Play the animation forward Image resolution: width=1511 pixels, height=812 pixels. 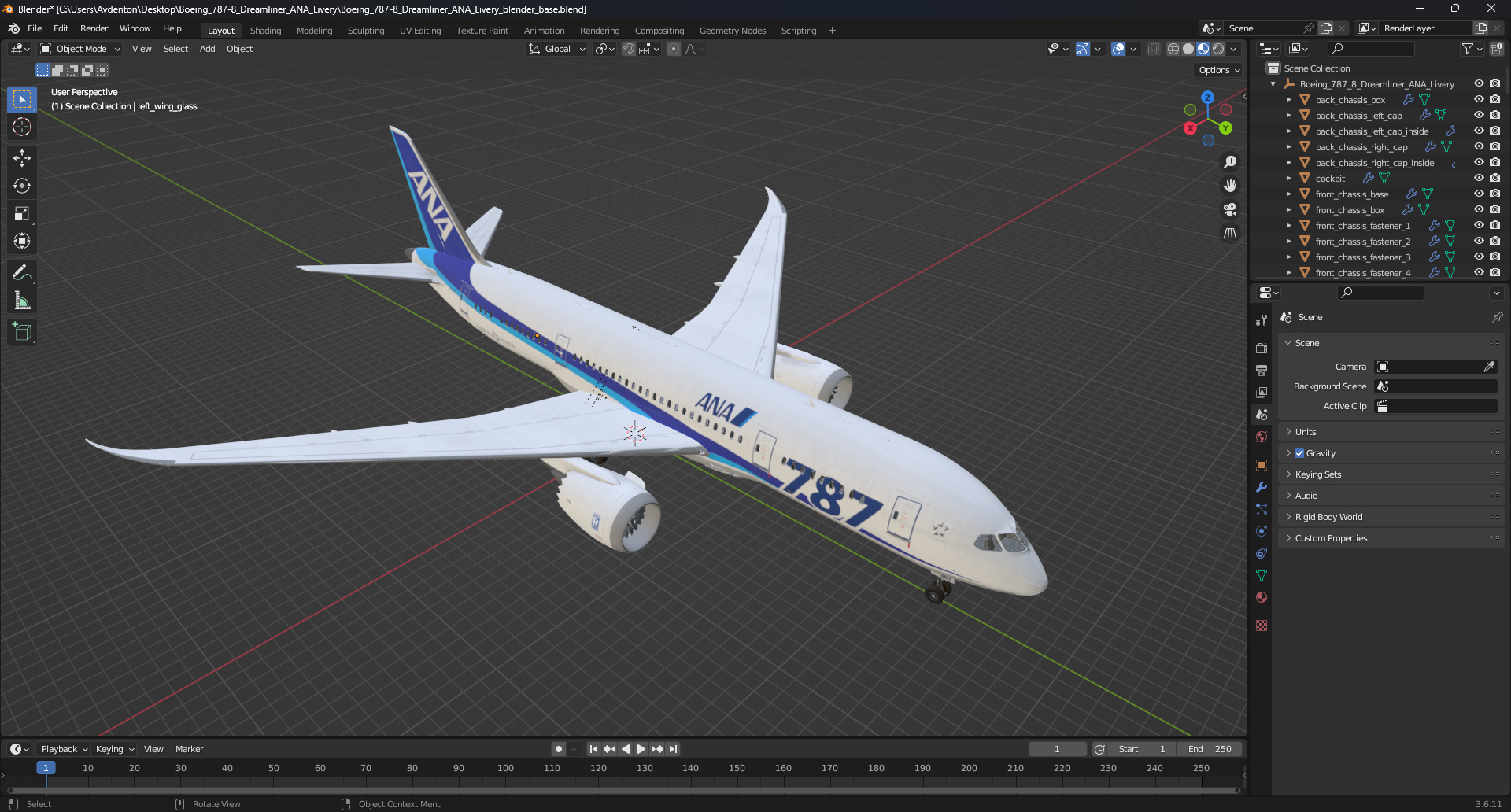tap(641, 749)
